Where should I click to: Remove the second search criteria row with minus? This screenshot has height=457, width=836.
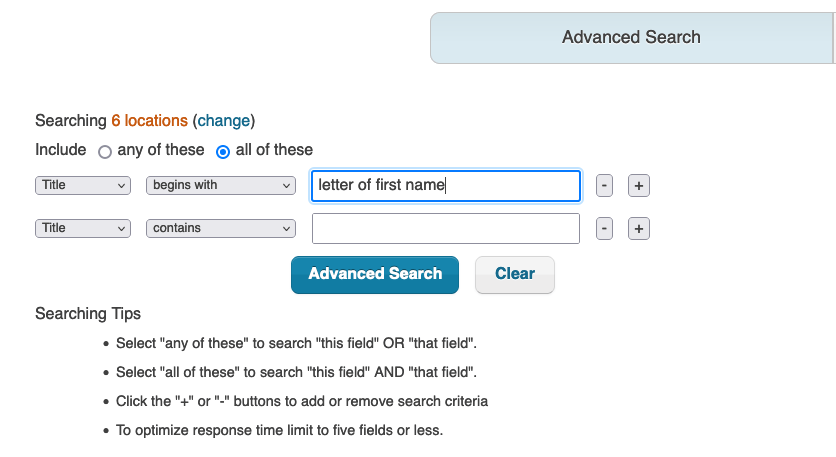604,229
